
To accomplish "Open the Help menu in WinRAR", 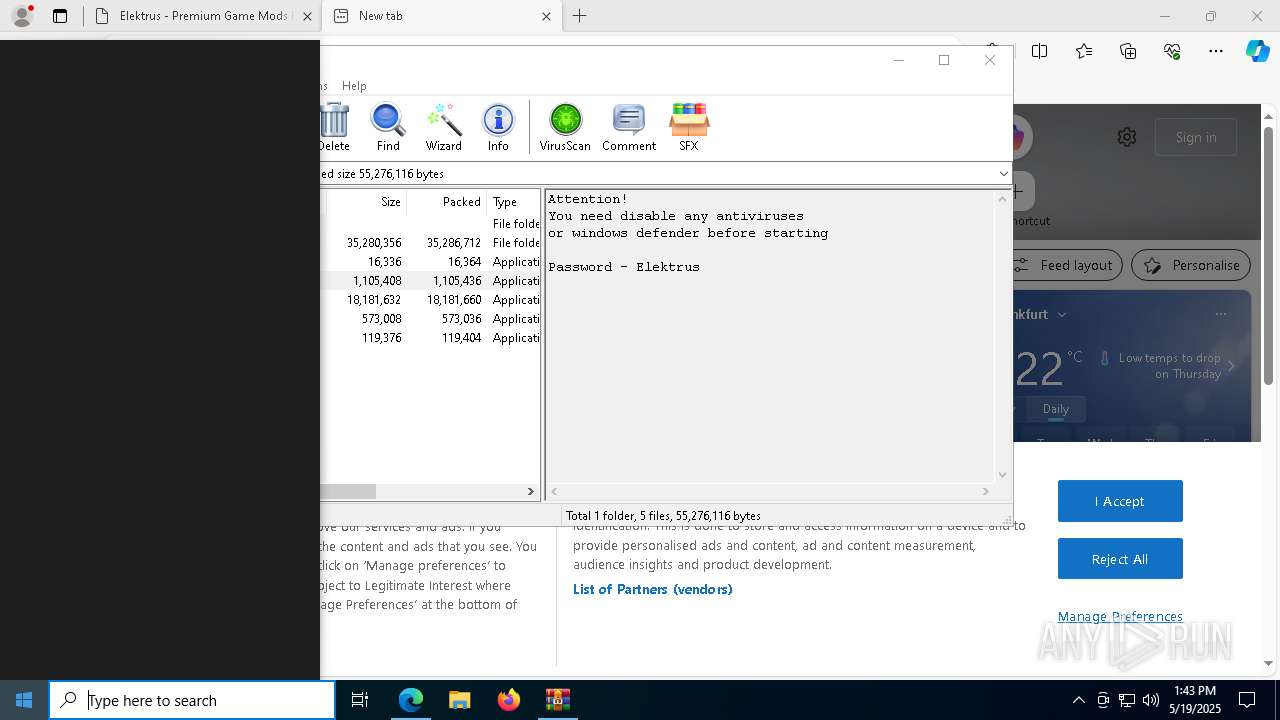I will [x=354, y=86].
